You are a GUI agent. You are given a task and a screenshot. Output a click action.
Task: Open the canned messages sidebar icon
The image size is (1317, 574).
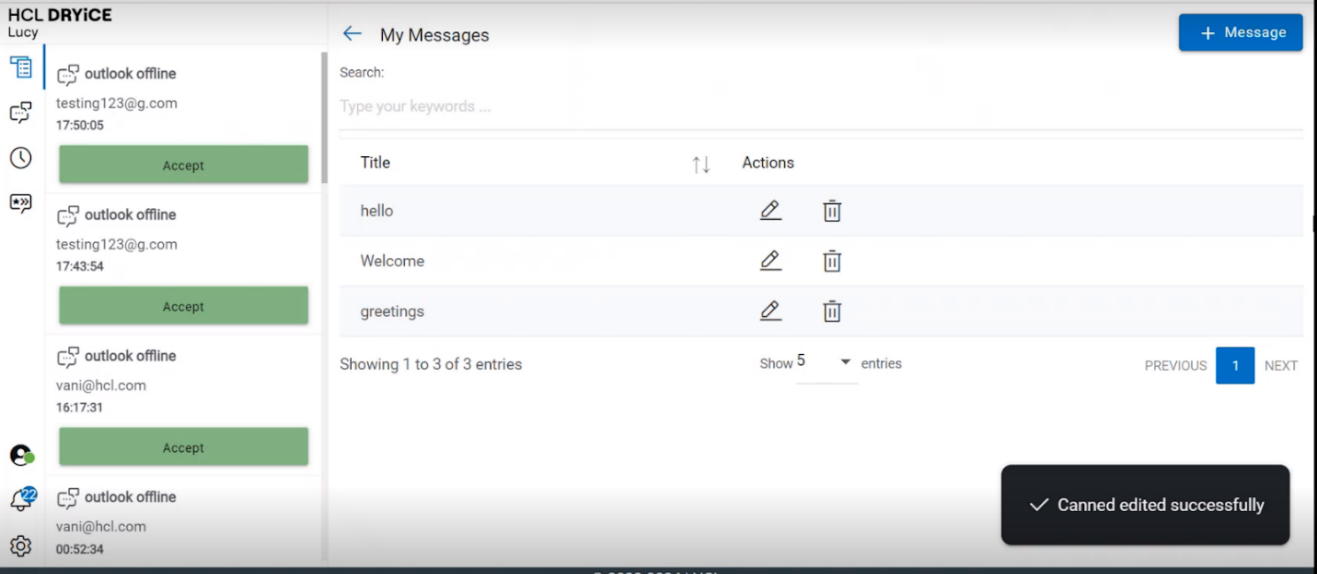pyautogui.click(x=21, y=203)
